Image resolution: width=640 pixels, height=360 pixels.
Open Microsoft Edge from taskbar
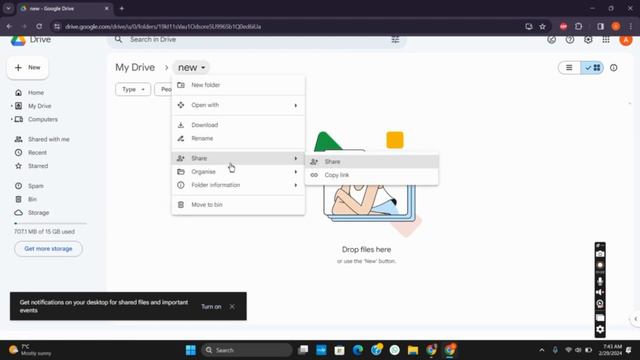coord(358,350)
